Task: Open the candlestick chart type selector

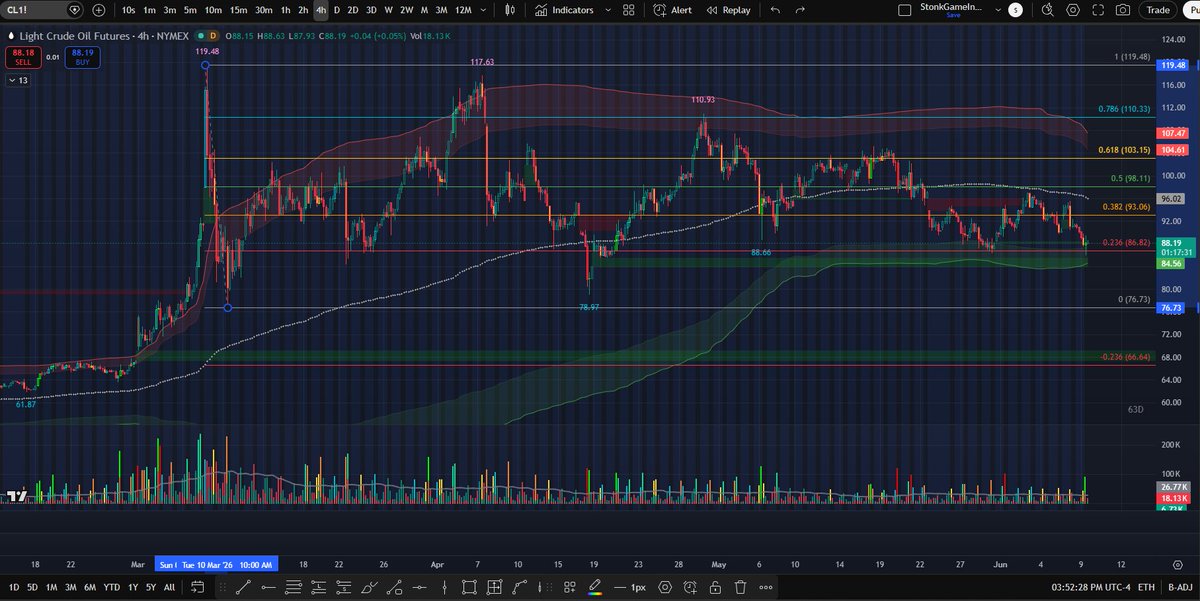Action: coord(509,10)
